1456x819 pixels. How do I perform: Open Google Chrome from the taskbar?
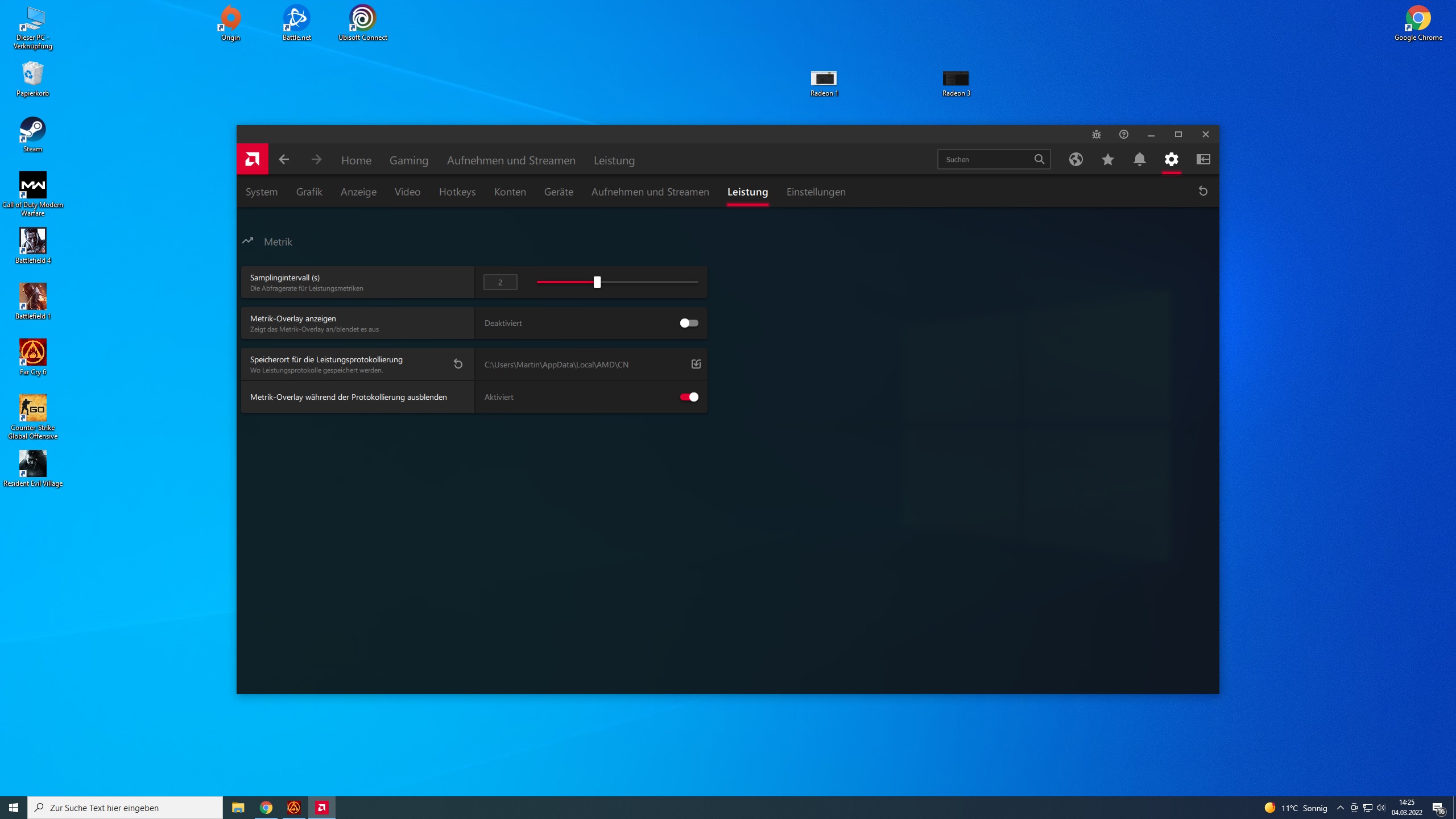coord(266,808)
